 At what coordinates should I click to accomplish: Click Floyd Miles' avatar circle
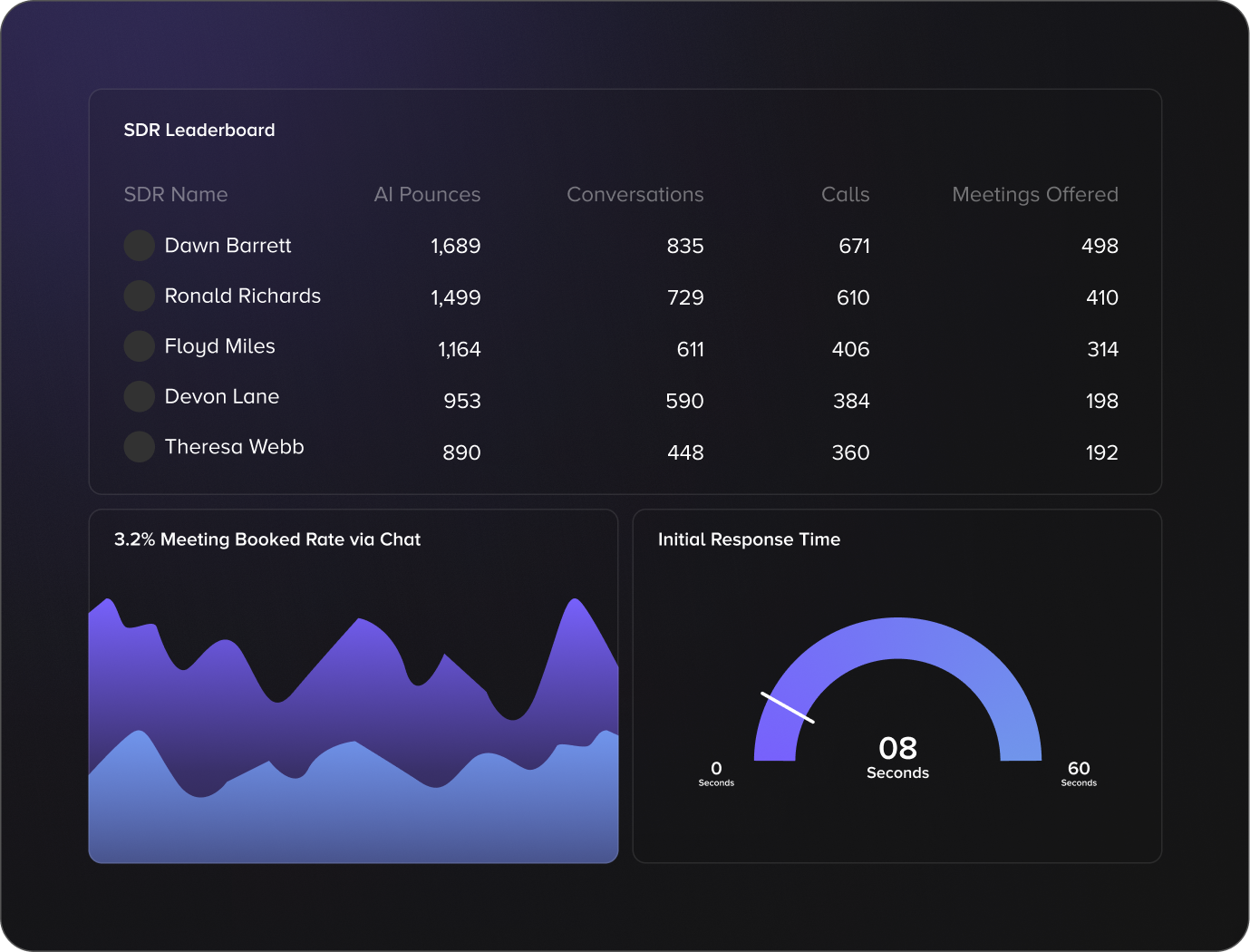139,346
